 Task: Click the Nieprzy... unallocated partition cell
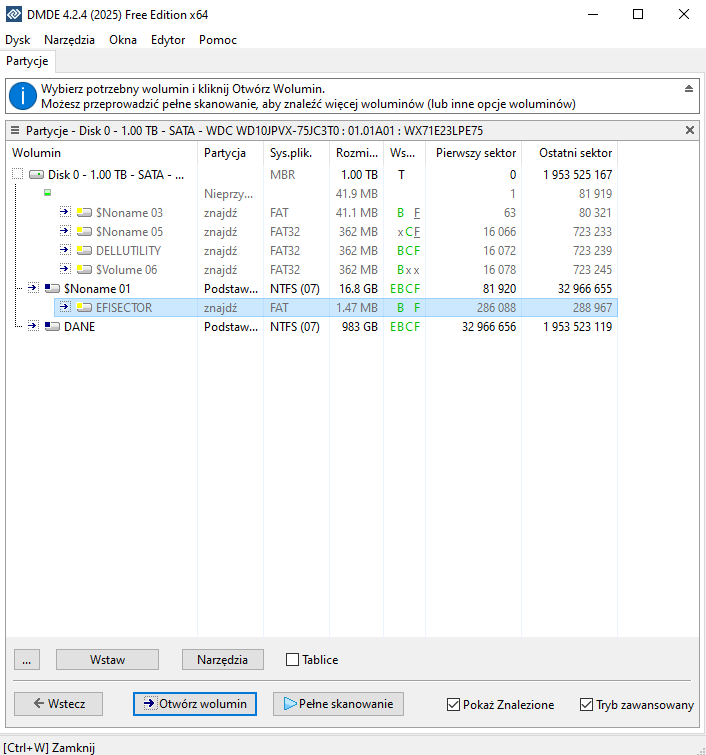pos(228,194)
